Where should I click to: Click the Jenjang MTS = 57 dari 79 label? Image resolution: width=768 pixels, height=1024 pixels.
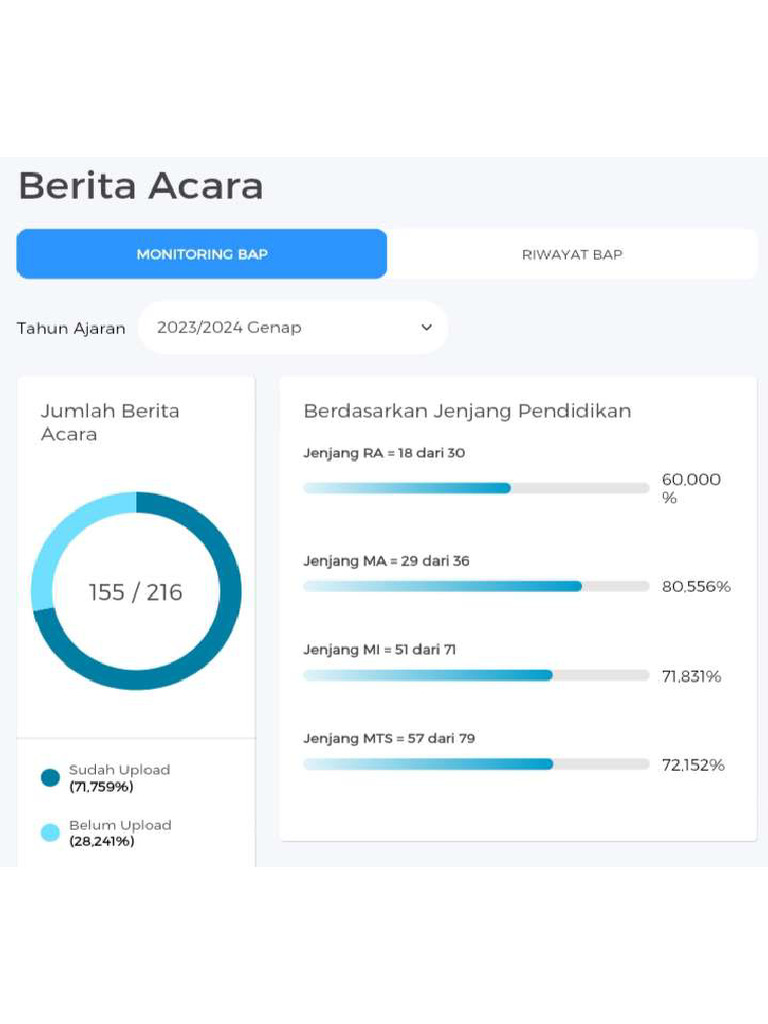pyautogui.click(x=389, y=739)
